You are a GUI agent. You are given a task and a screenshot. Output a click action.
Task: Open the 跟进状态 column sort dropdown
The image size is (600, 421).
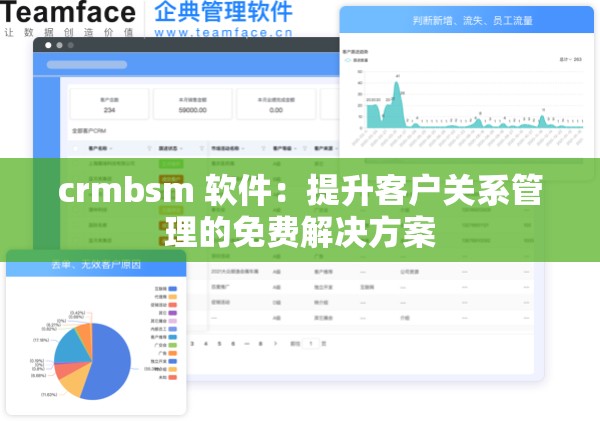coord(181,148)
